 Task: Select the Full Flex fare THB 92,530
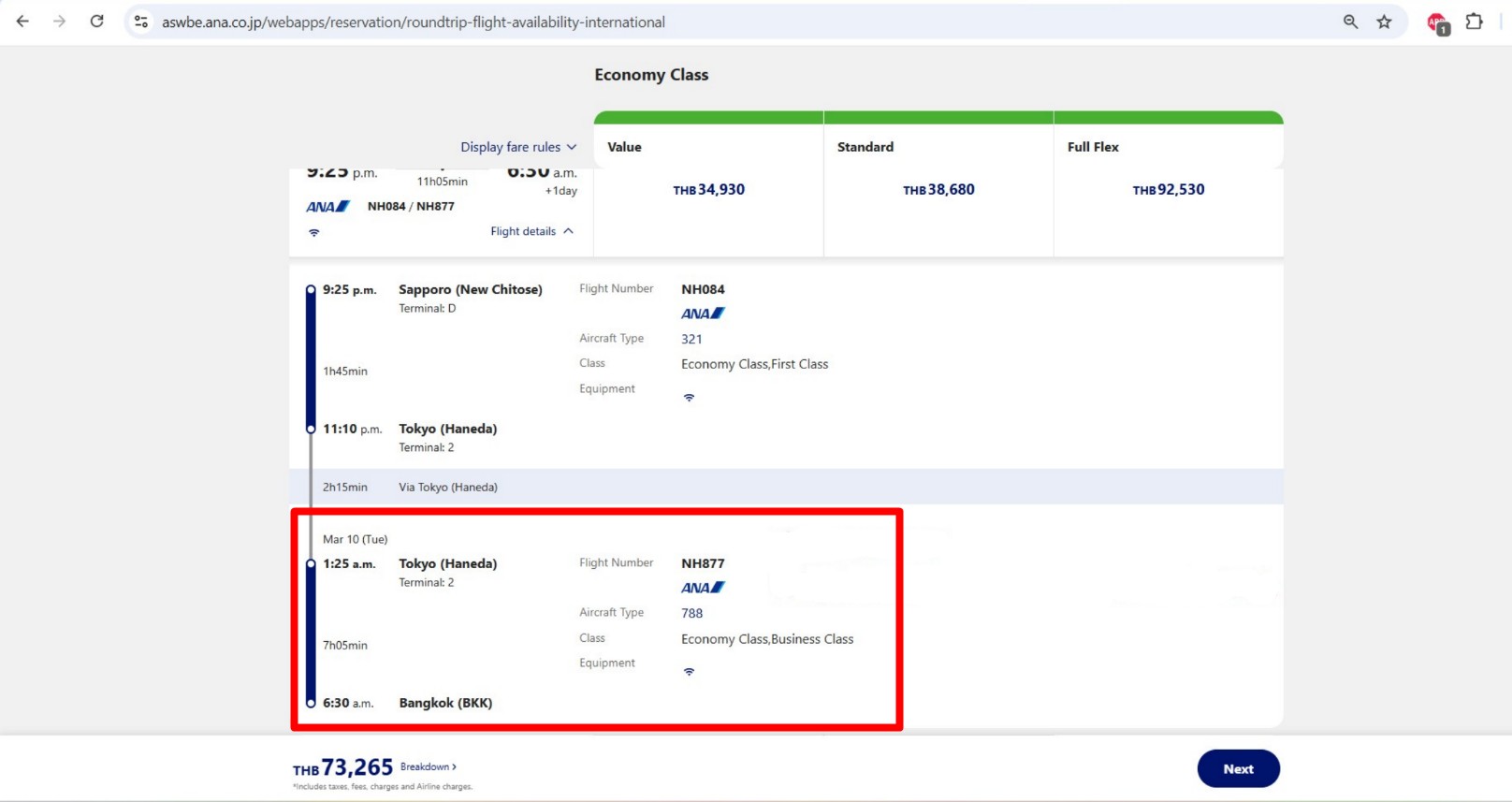tap(1168, 190)
